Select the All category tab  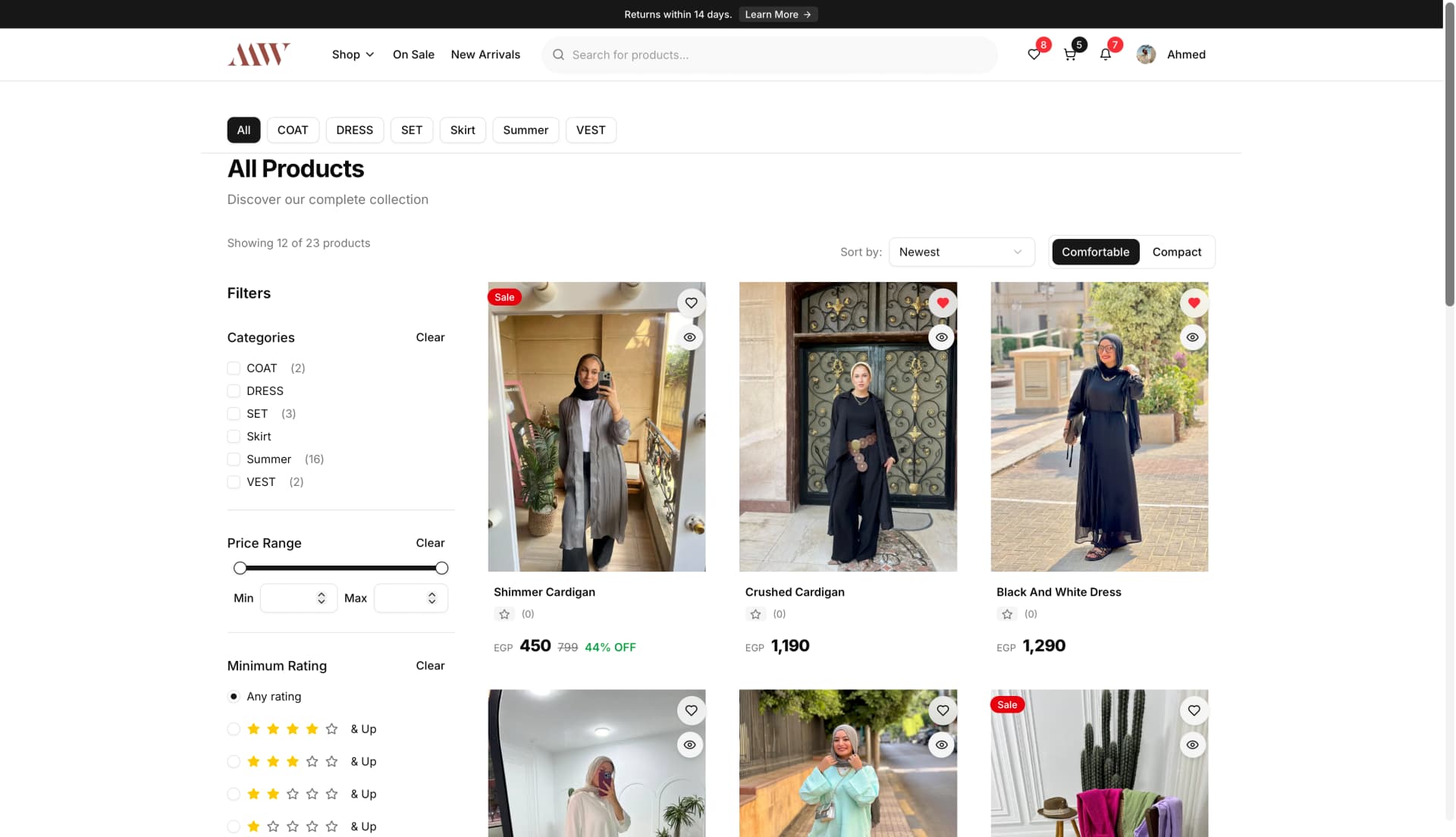pyautogui.click(x=243, y=130)
